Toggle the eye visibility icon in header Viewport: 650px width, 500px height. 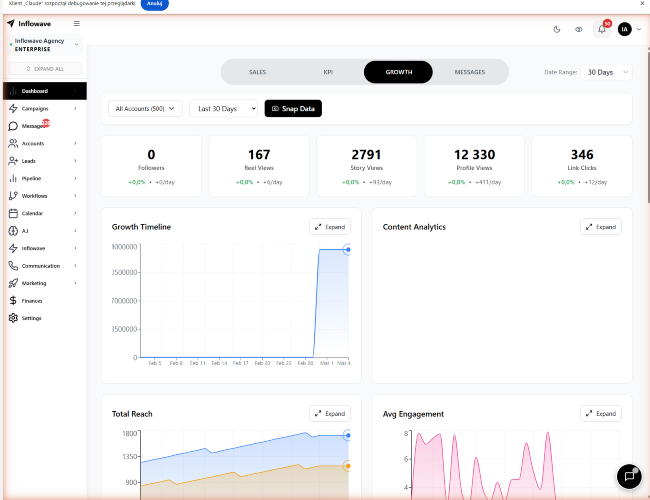pos(579,29)
